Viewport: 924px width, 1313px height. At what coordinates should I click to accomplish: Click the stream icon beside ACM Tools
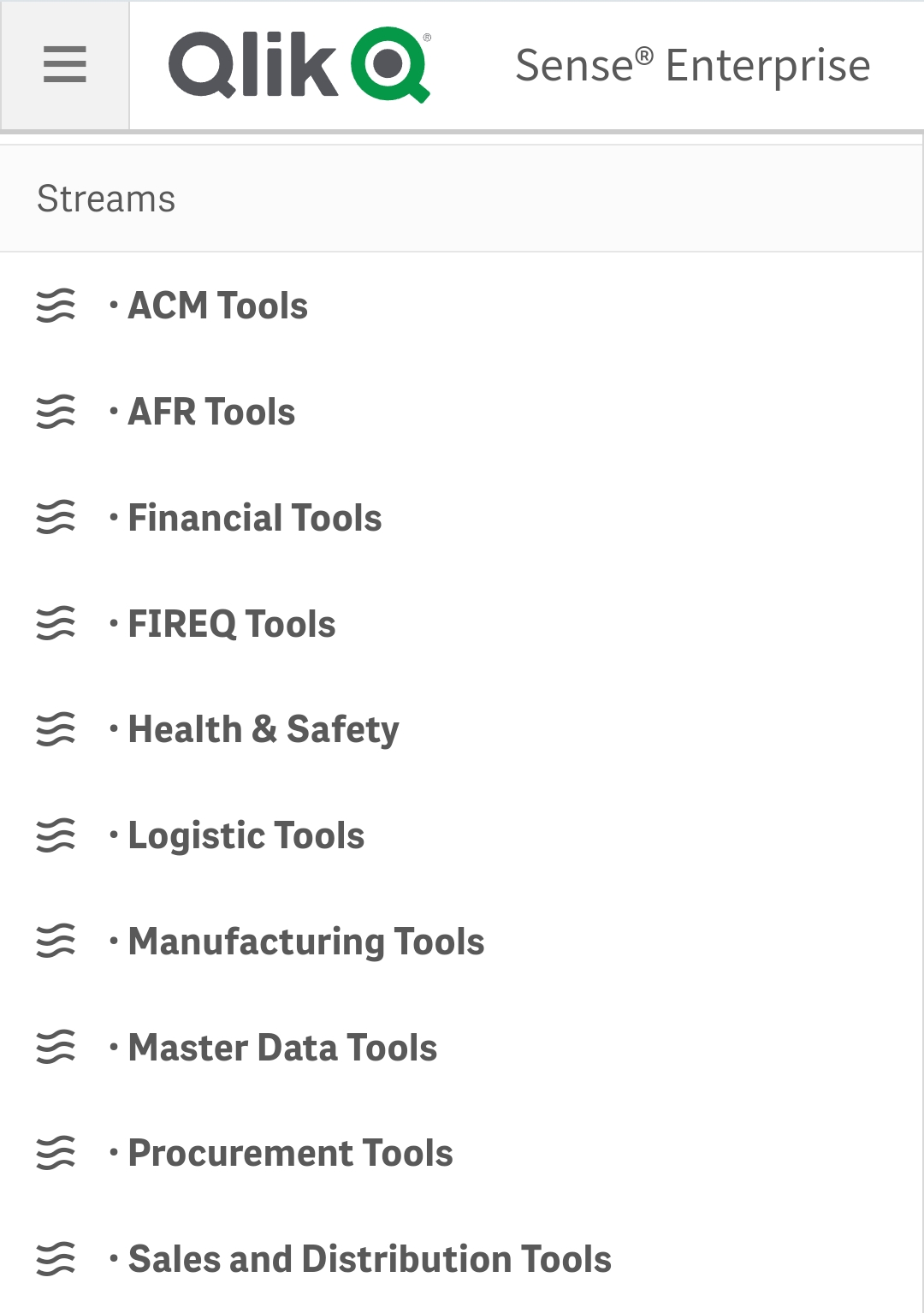(x=56, y=306)
